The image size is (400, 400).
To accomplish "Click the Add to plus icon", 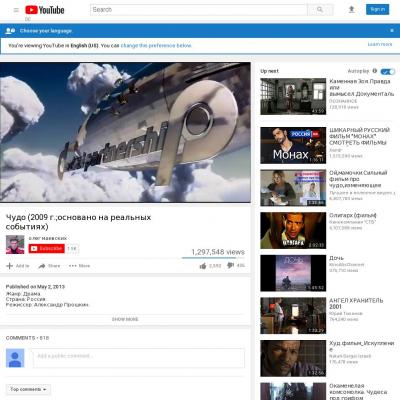I will tap(10, 266).
